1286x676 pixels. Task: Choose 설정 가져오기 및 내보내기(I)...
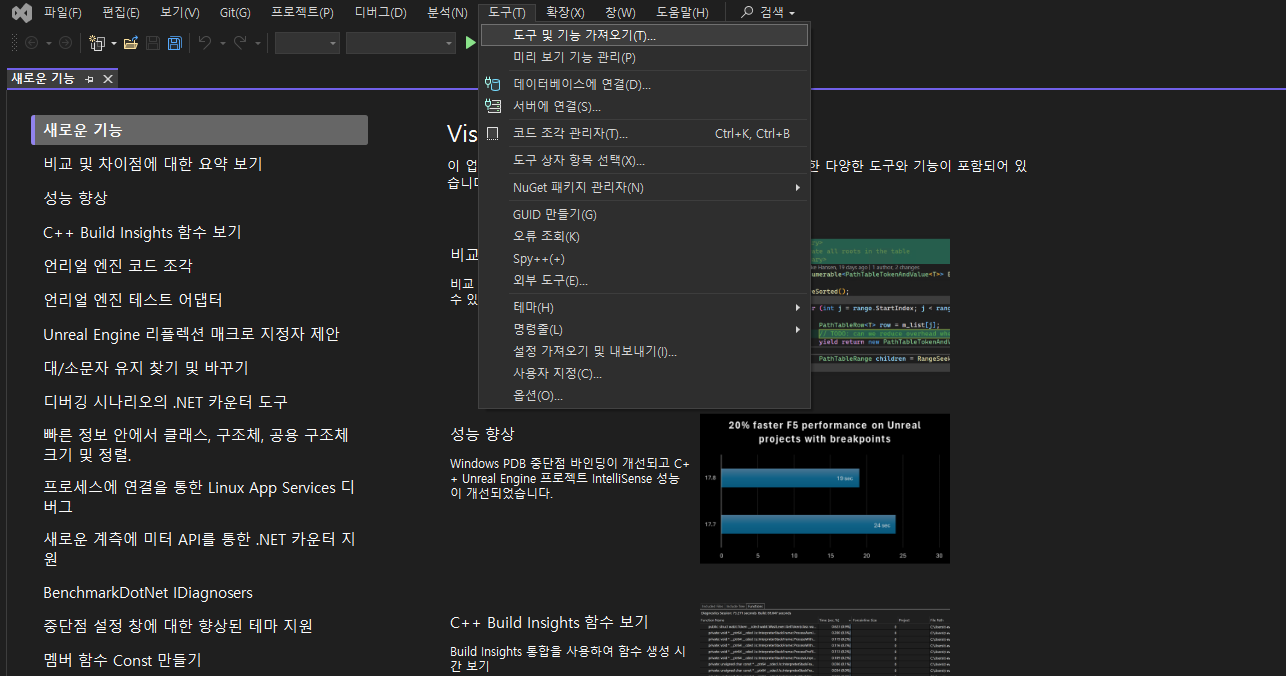pyautogui.click(x=643, y=351)
